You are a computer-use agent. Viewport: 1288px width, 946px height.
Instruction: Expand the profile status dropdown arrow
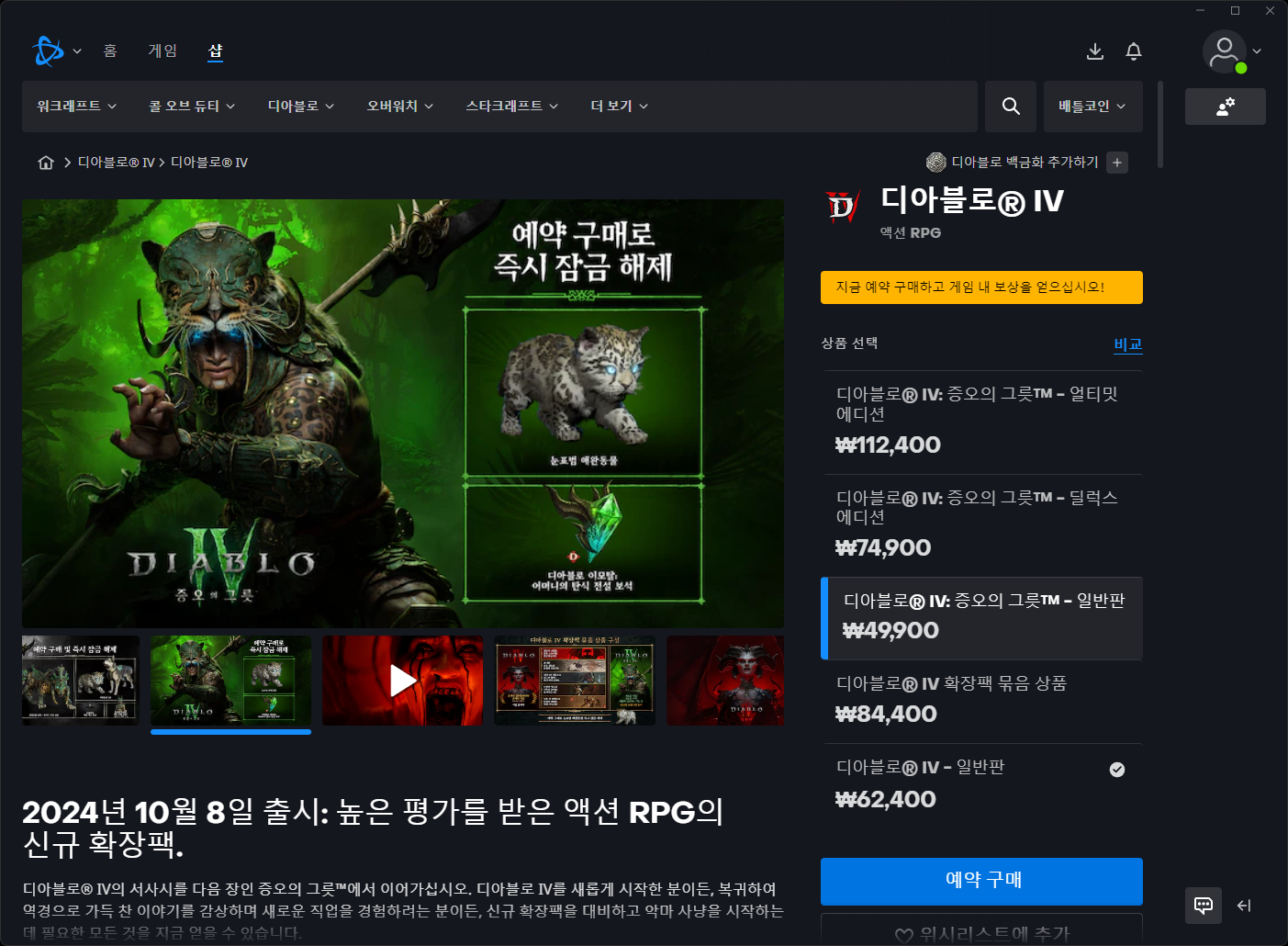pyautogui.click(x=1257, y=51)
